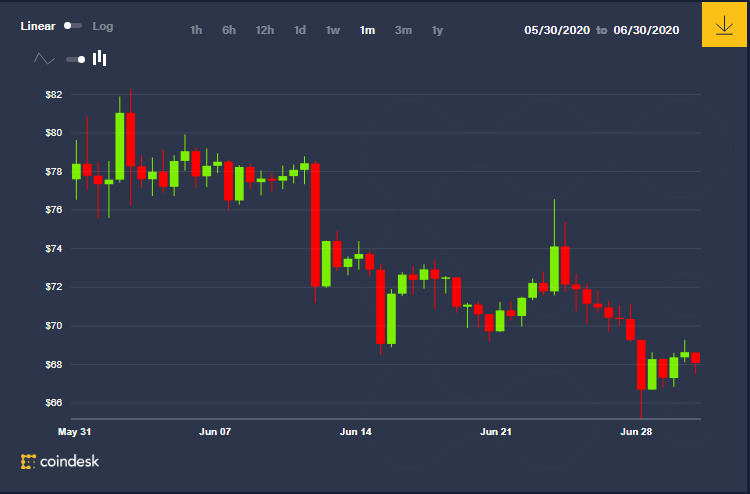This screenshot has height=494, width=750.
Task: Select the 1m time range
Action: [x=367, y=30]
